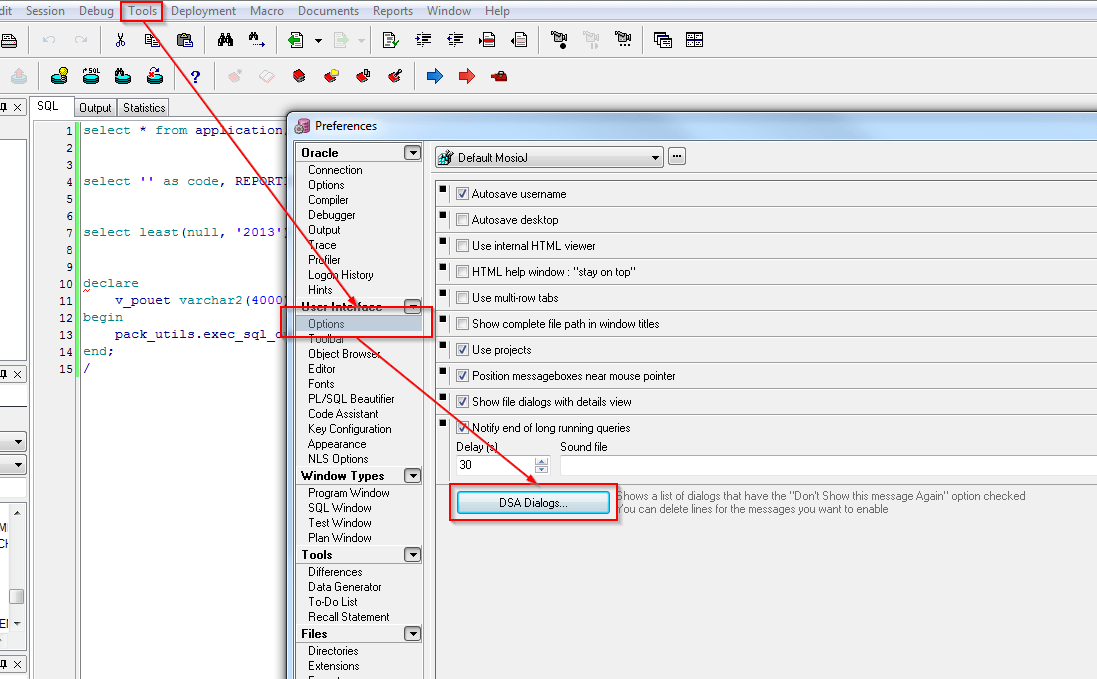Click the DSA Dialogs button
This screenshot has height=679, width=1097.
tap(533, 502)
